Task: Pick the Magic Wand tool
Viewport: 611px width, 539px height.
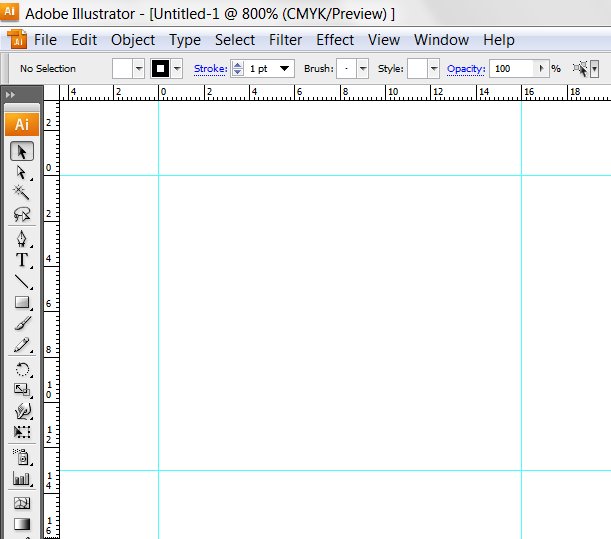Action: tap(22, 193)
